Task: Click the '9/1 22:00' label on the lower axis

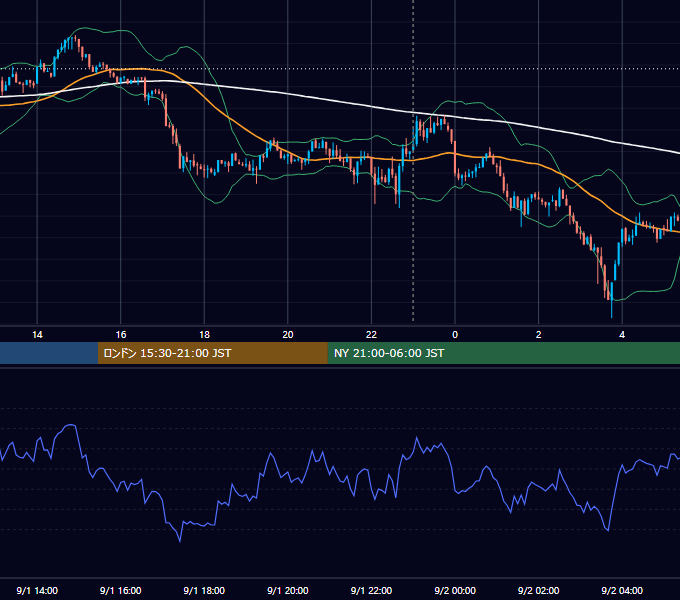Action: 371,590
